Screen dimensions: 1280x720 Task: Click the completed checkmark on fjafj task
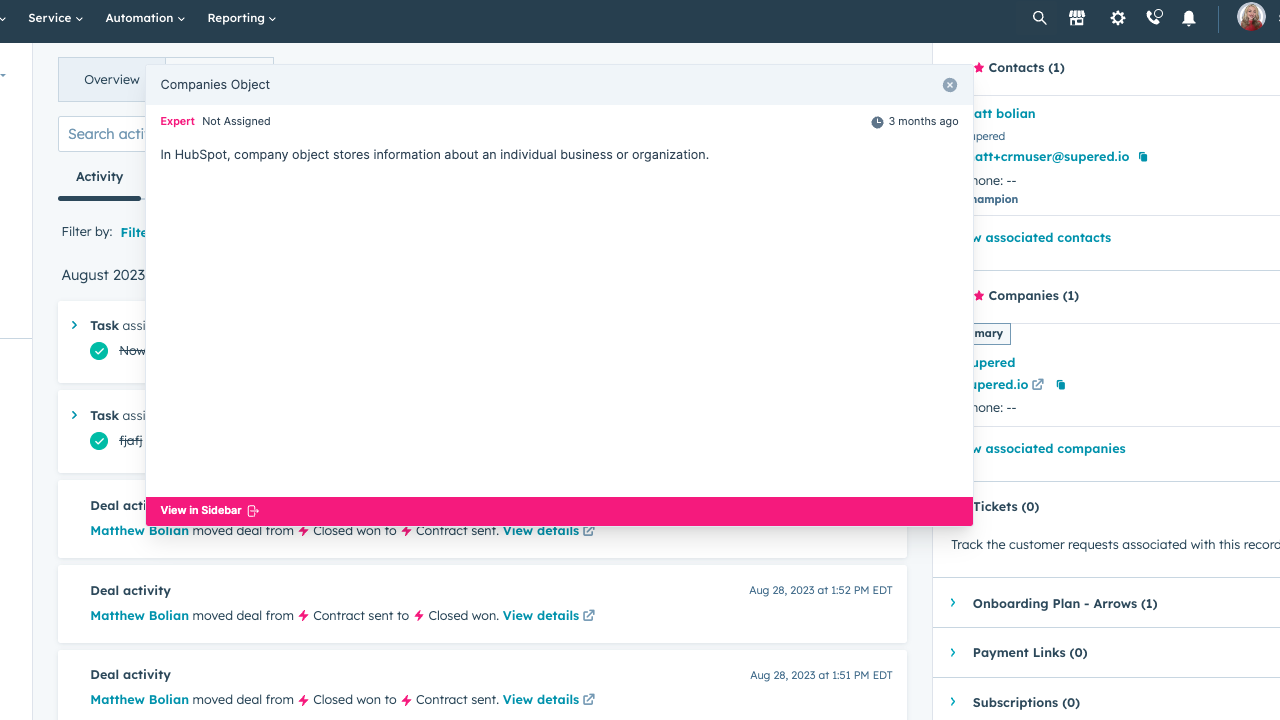point(99,441)
